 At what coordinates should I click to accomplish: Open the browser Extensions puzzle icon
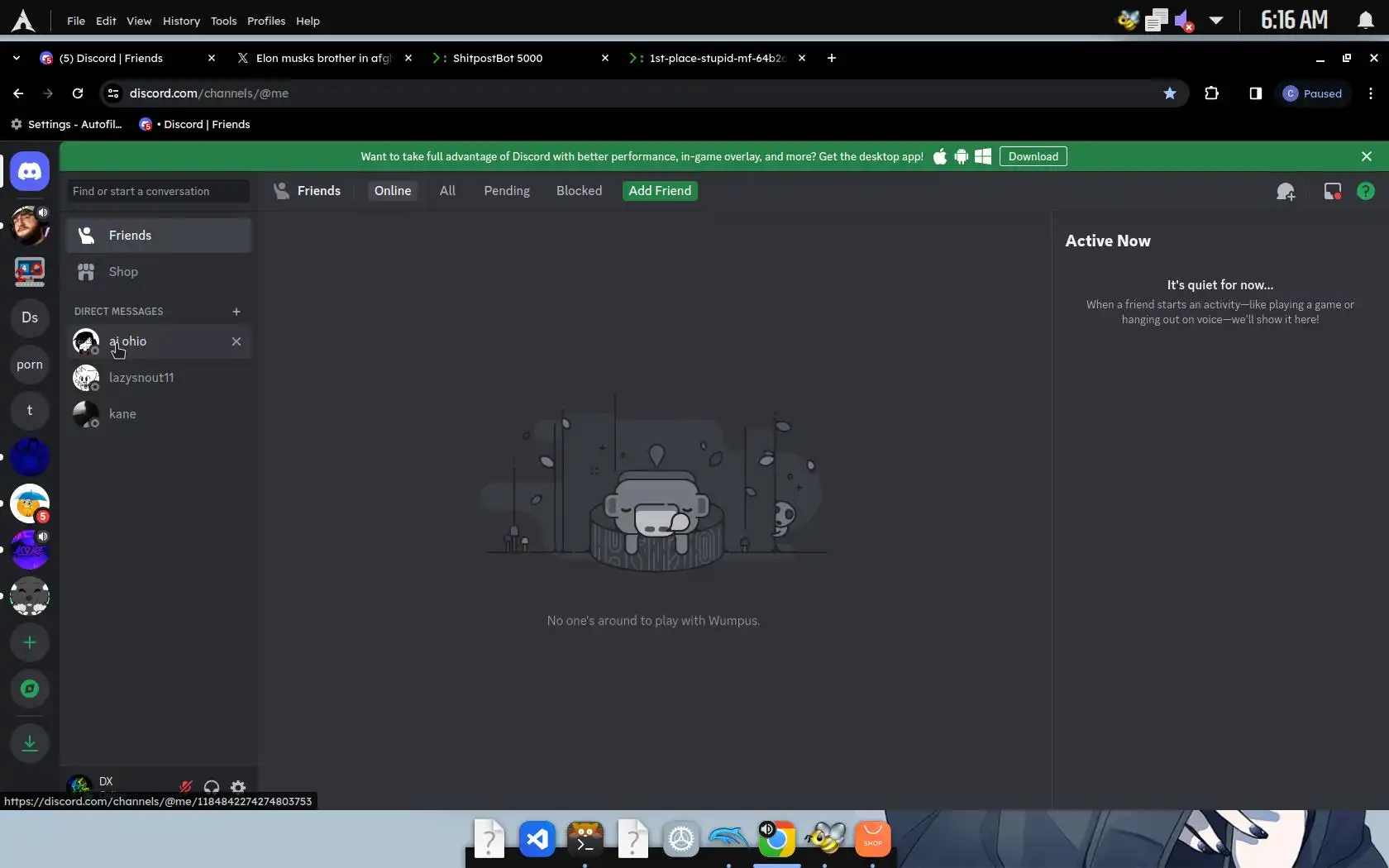pyautogui.click(x=1212, y=93)
